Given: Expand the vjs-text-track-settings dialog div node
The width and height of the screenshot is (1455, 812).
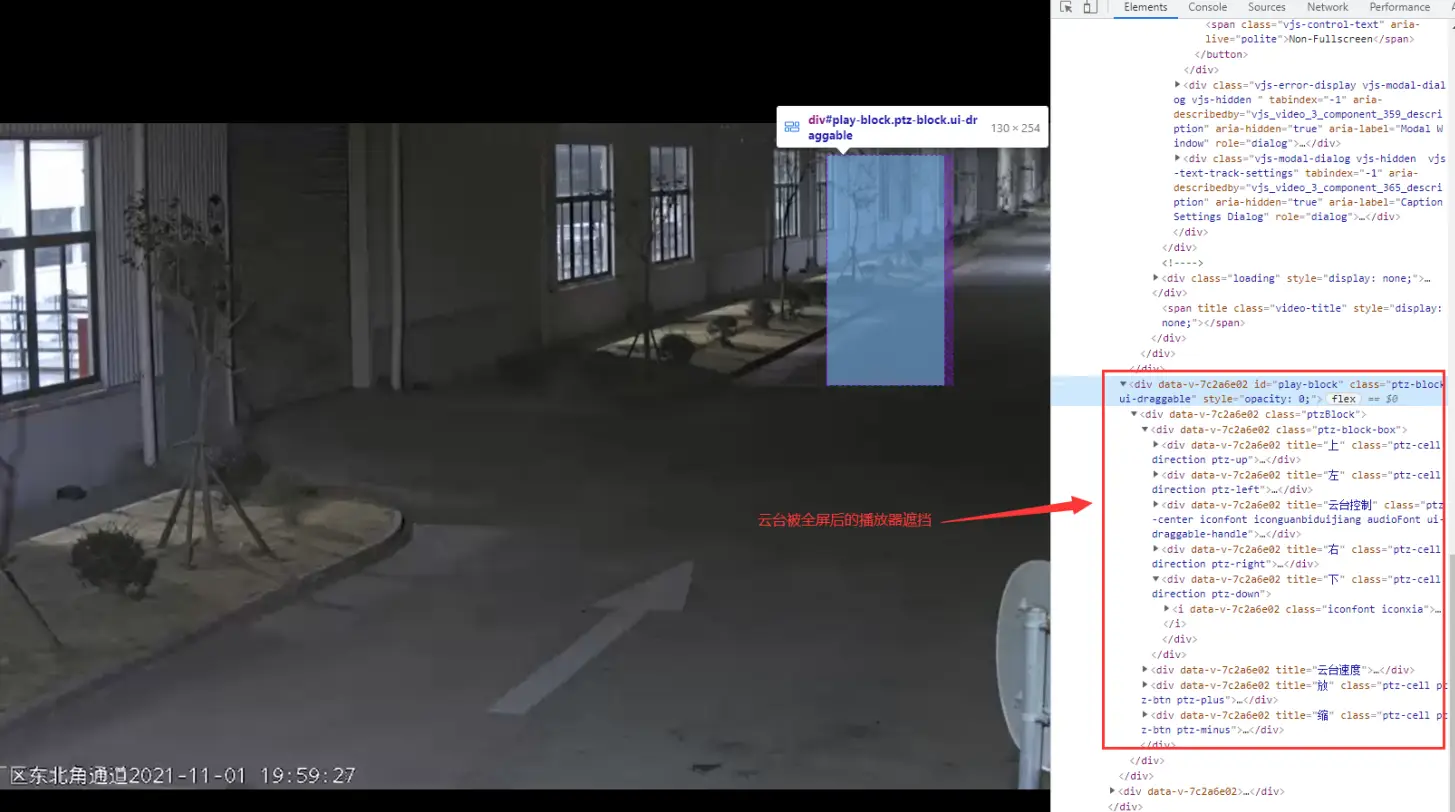Looking at the screenshot, I should pos(1177,158).
